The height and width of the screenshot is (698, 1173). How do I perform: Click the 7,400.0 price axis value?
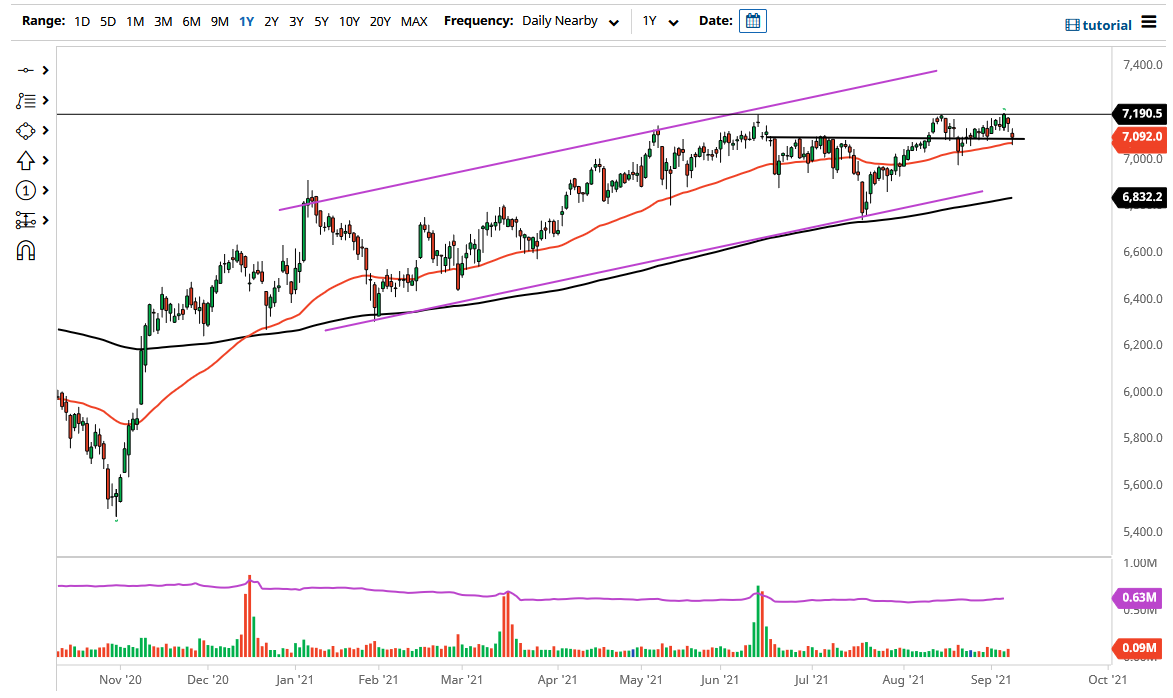point(1142,65)
